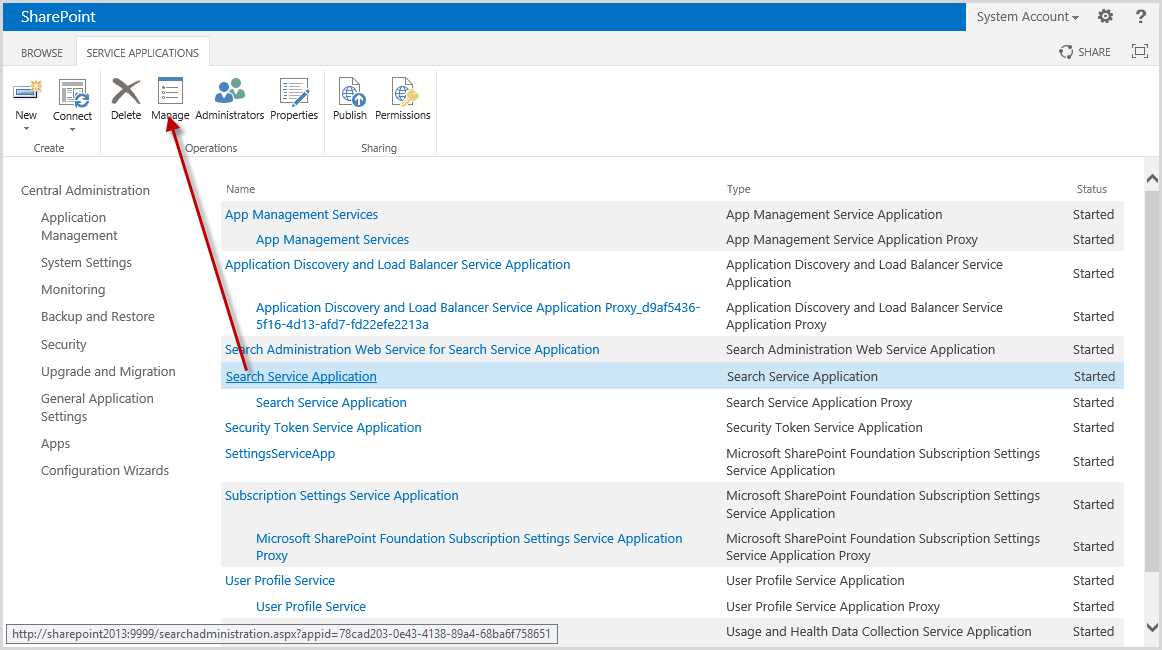Navigate to Backup and Restore
Image resolution: width=1162 pixels, height=650 pixels.
pyautogui.click(x=97, y=316)
